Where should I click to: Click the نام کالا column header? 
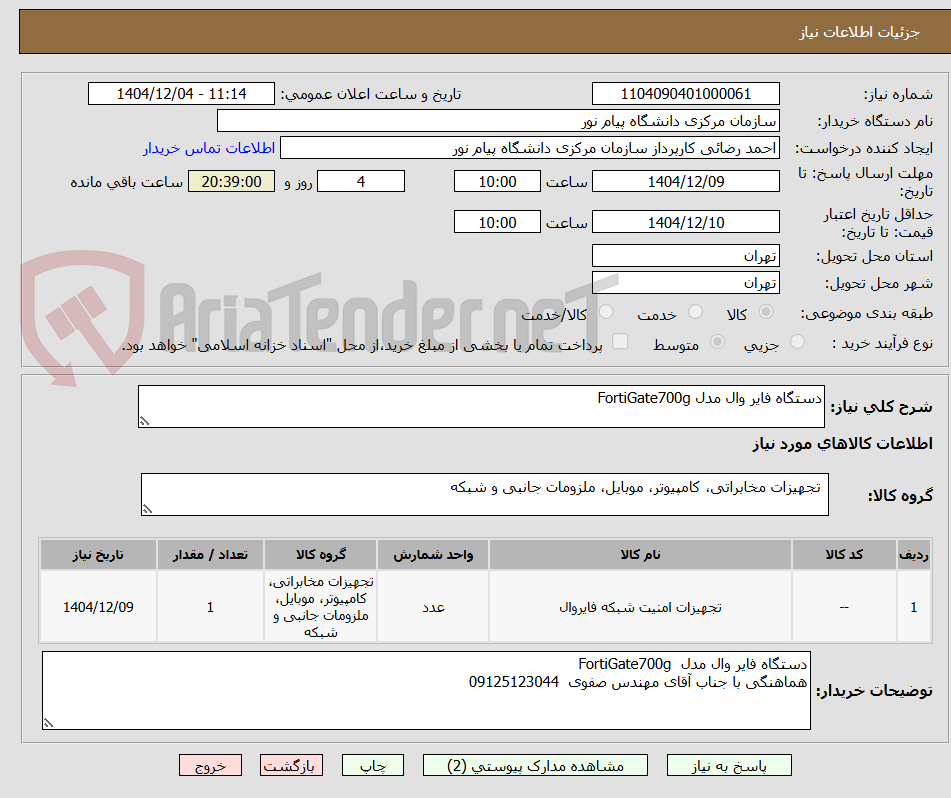(640, 554)
